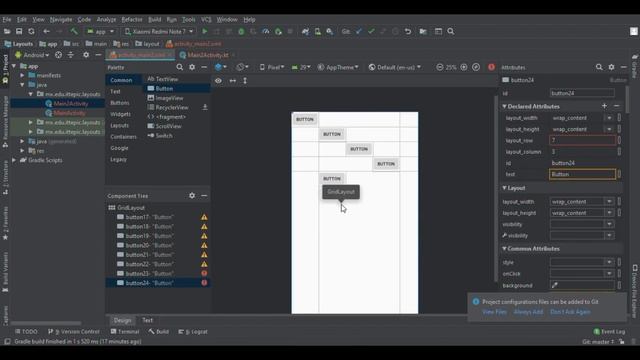Click the warning triangle on button17 row
640x360 pixels.
[x=204, y=217]
